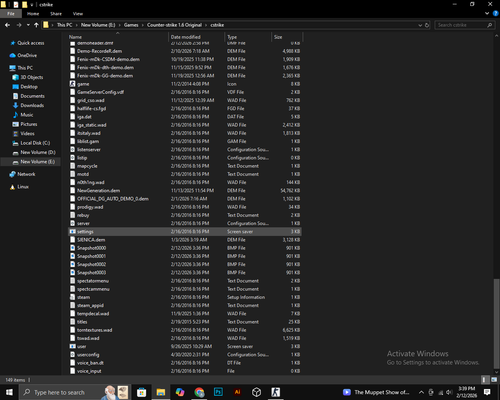500x400 pixels.
Task: Select the mapcycle text document
Action: point(87,166)
